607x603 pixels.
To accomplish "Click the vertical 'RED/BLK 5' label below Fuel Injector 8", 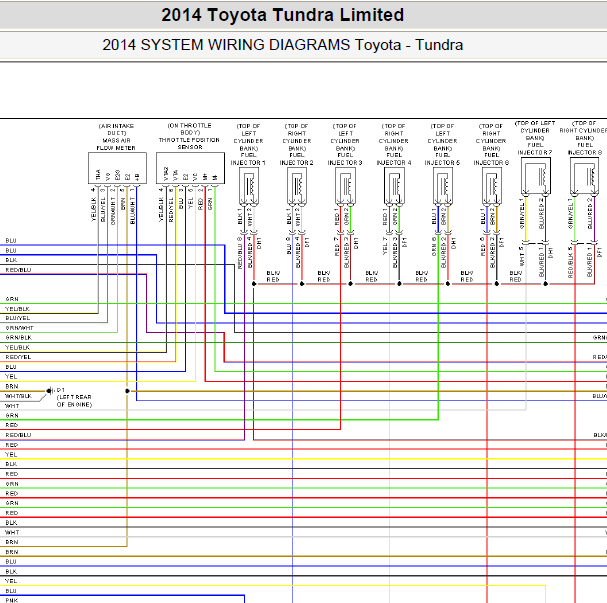I will 570,262.
